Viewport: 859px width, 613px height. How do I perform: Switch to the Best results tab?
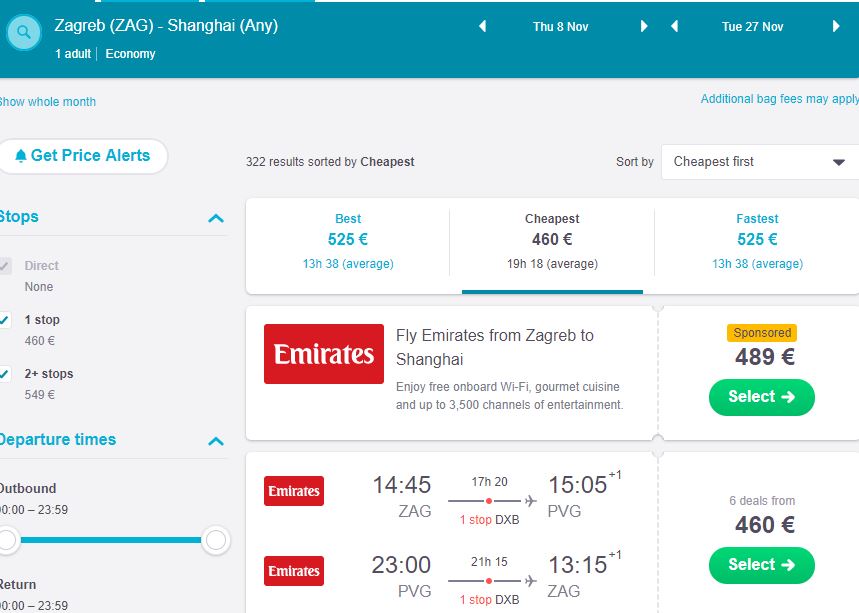348,240
